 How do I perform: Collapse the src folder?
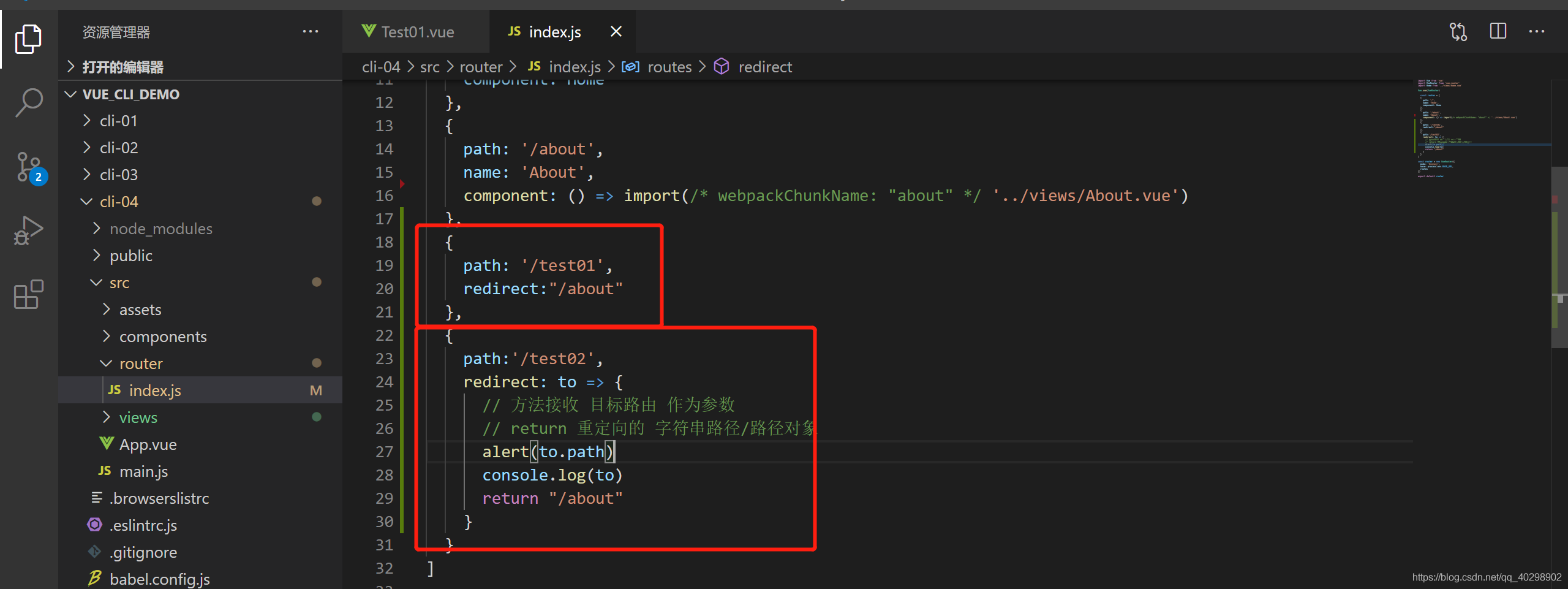click(x=96, y=283)
